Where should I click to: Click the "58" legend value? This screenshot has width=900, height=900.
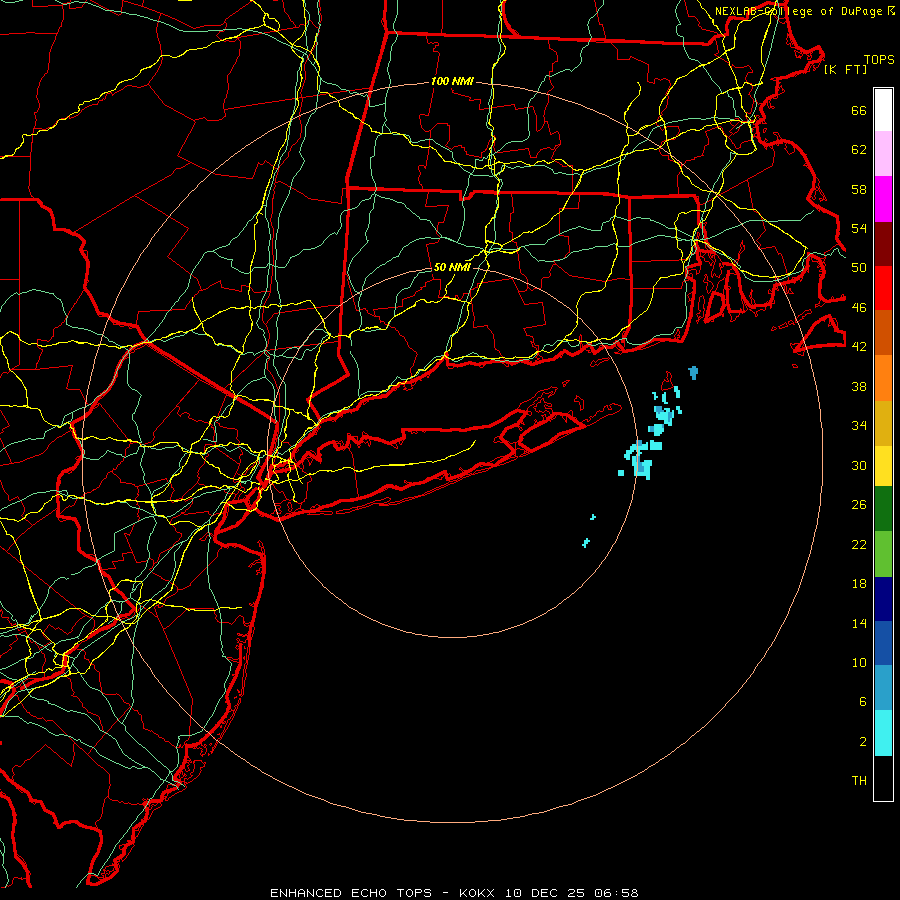pyautogui.click(x=859, y=189)
